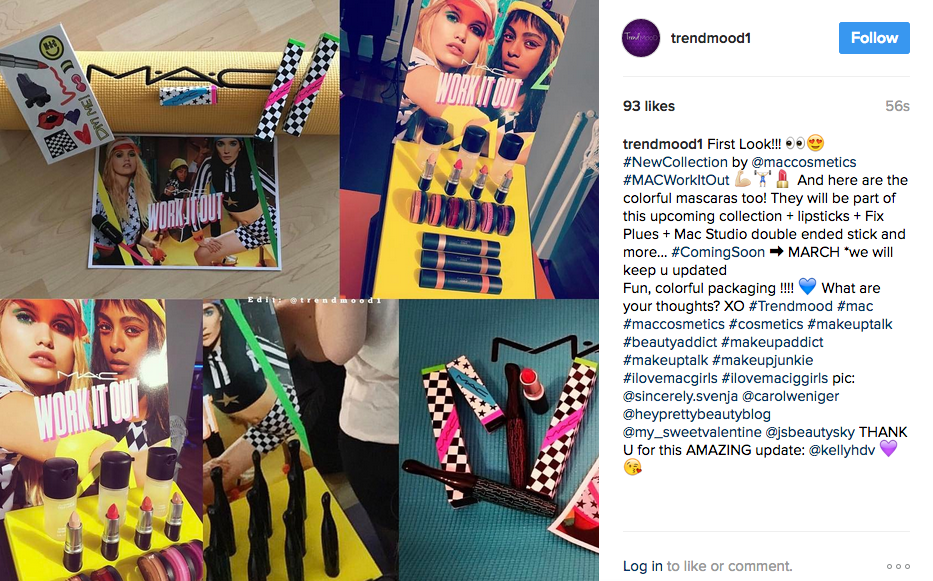Visit the @carolweniger profile
The image size is (933, 581).
[791, 396]
